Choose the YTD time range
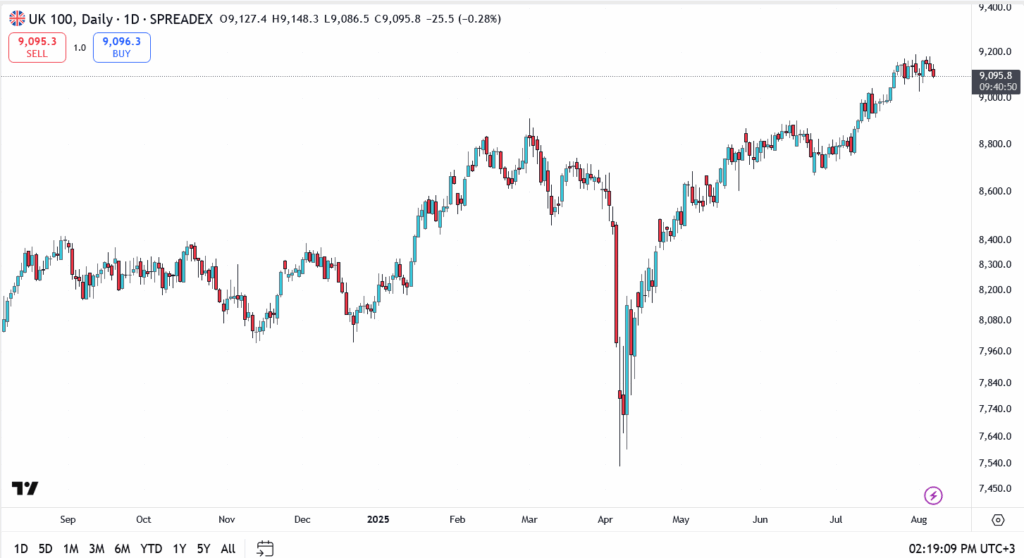This screenshot has height=558, width=1024. point(152,548)
